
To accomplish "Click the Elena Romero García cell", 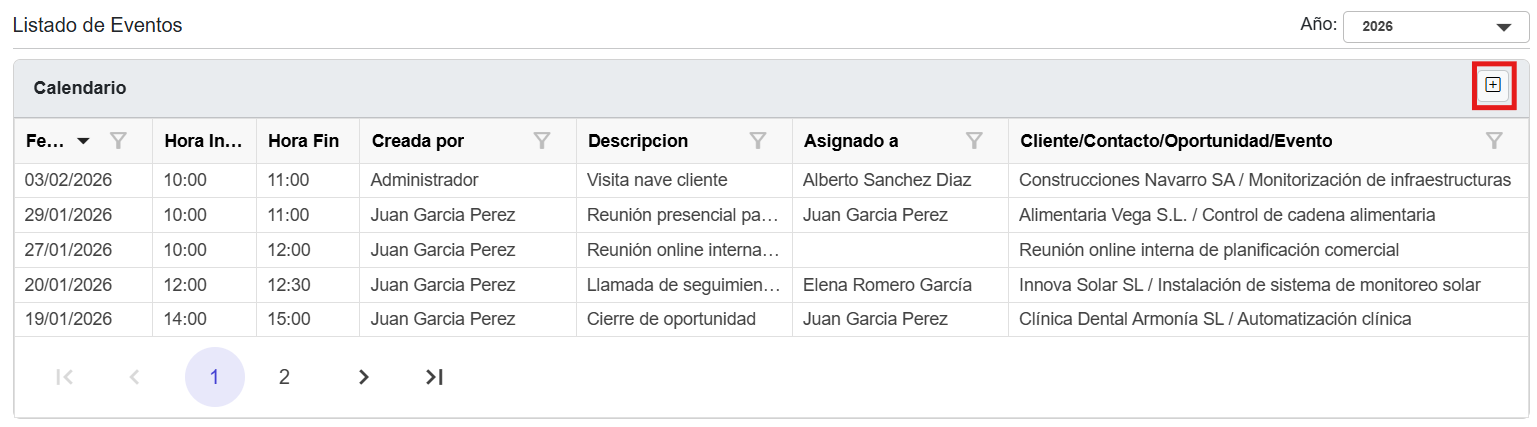I will point(887,285).
